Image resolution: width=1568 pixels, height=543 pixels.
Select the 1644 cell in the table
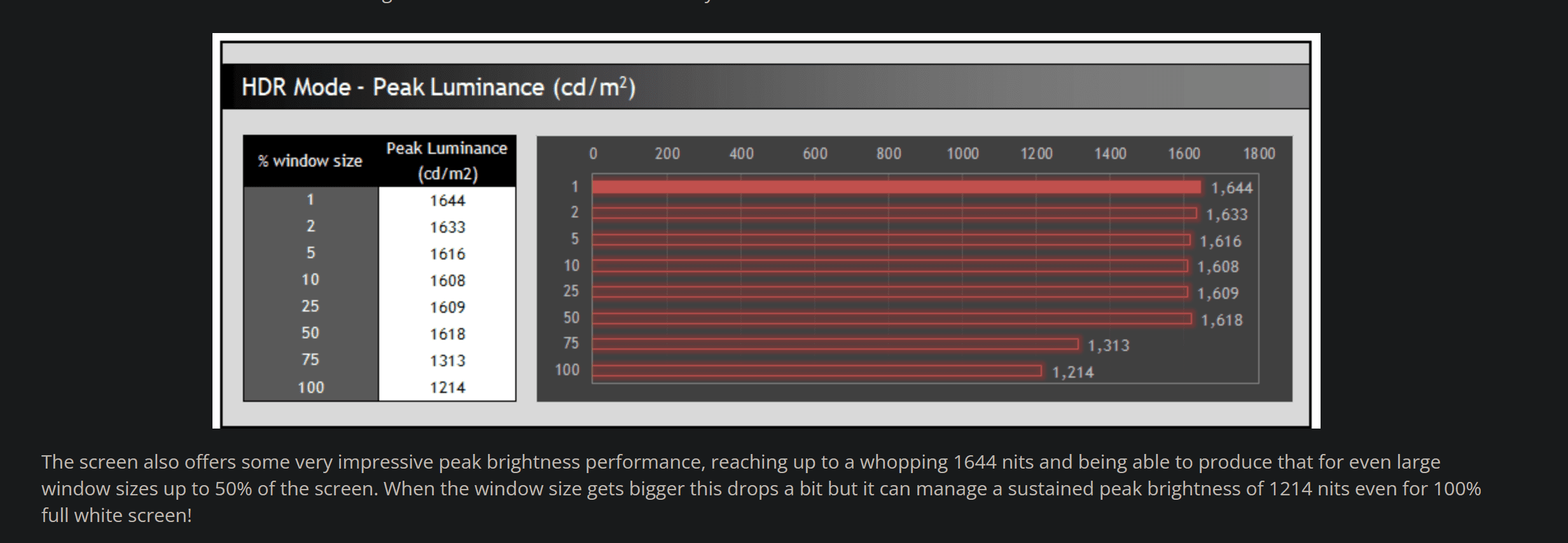click(447, 201)
